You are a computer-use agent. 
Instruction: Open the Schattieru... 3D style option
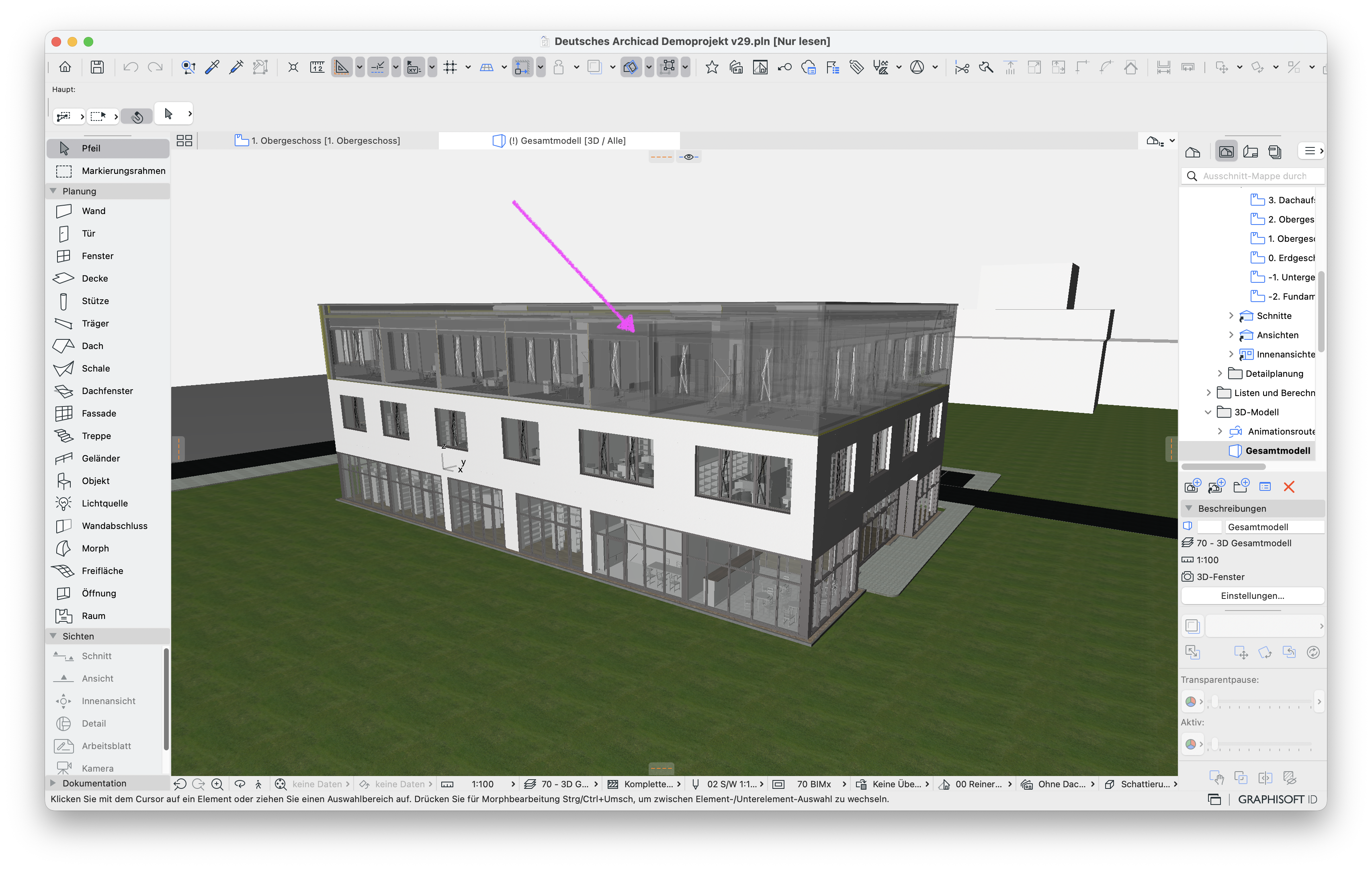(x=1141, y=784)
